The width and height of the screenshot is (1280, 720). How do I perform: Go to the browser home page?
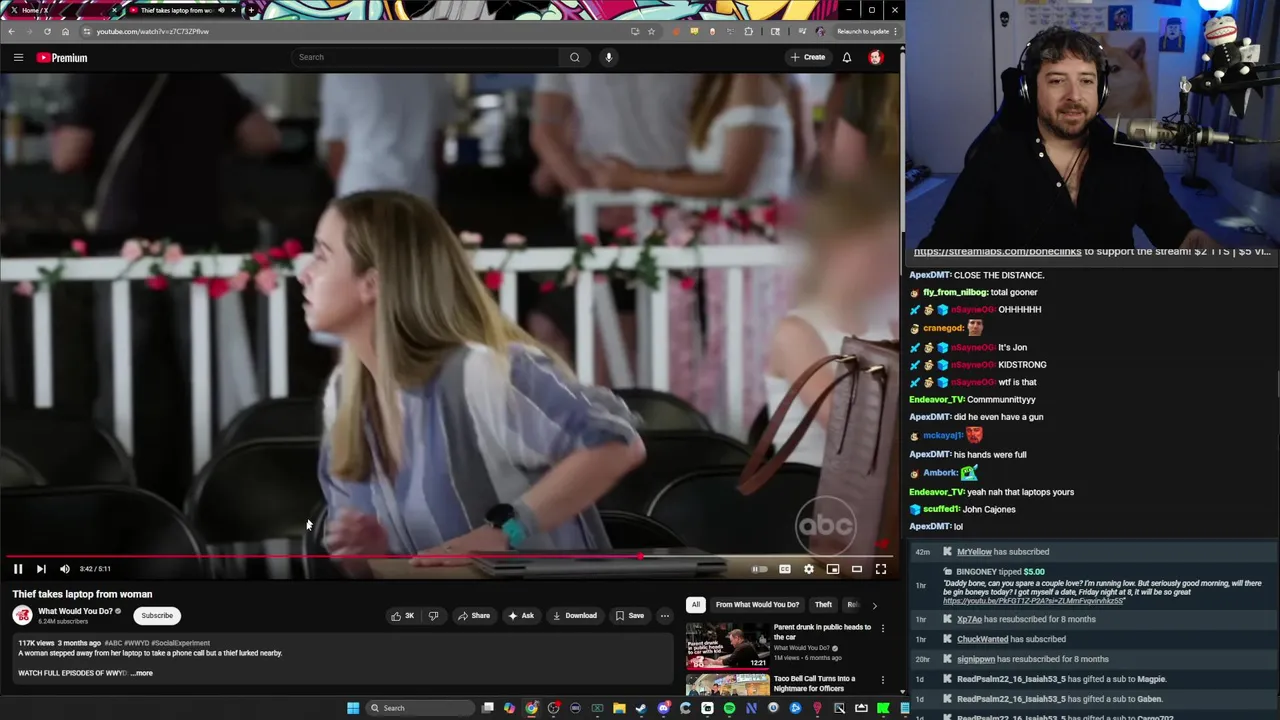pyautogui.click(x=65, y=31)
